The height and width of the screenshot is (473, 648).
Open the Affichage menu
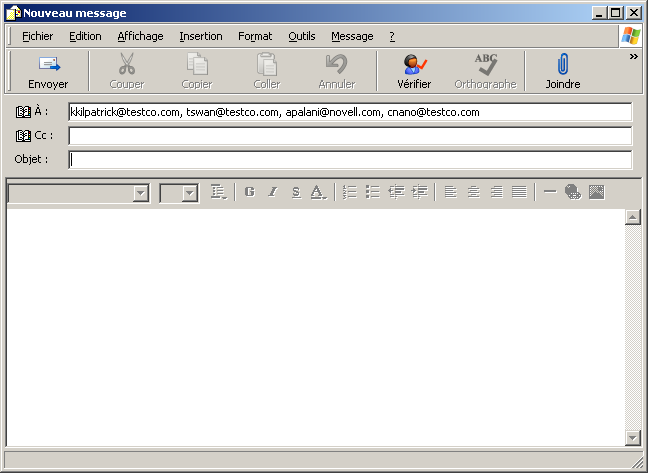tap(140, 36)
